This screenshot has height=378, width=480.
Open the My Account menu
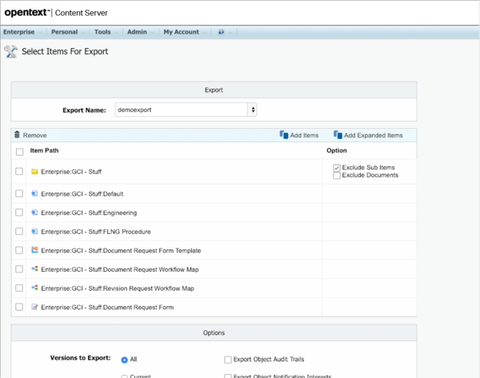click(x=181, y=32)
